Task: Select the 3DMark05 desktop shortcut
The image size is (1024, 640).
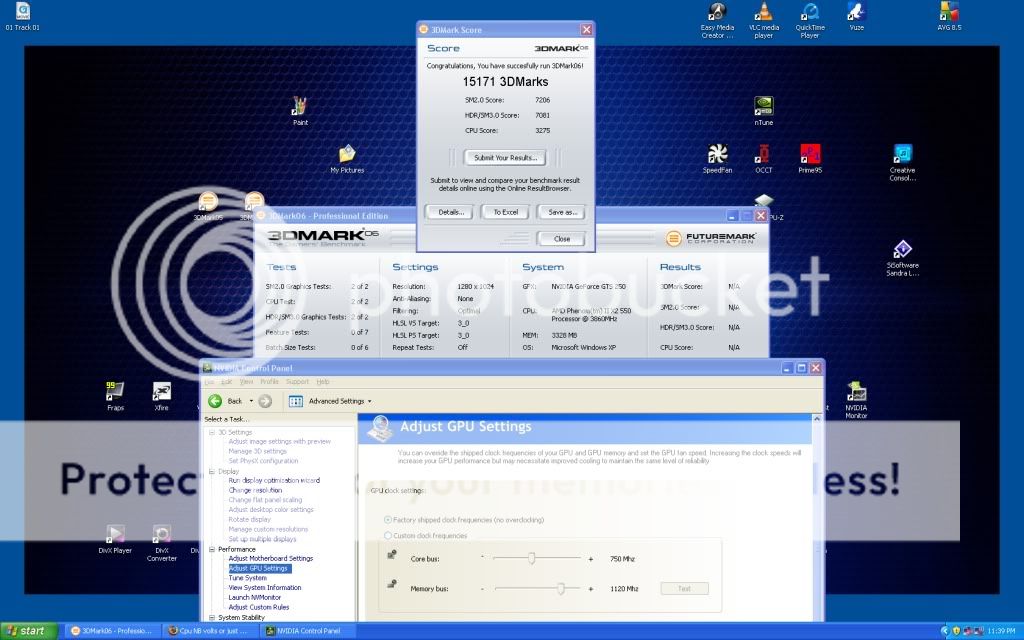Action: [x=208, y=206]
